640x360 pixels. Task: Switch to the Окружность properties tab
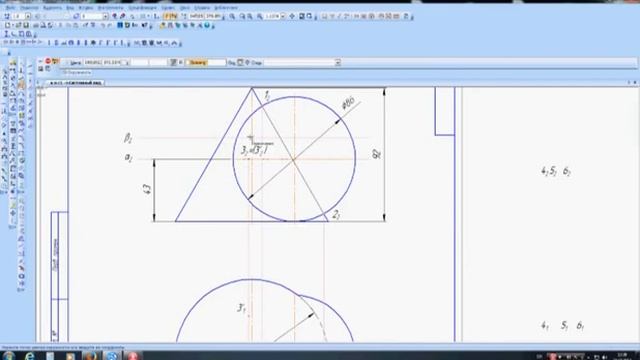point(77,73)
